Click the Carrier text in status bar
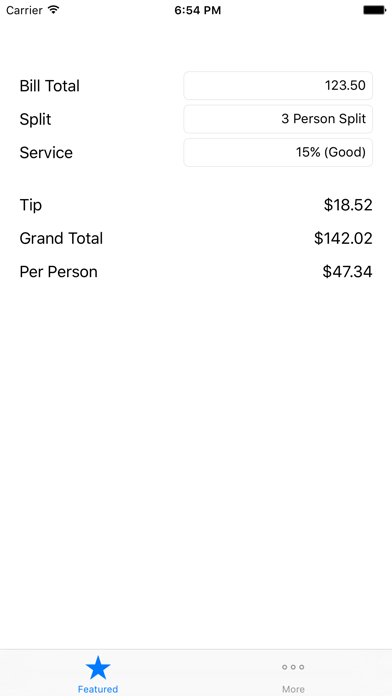The image size is (392, 696). [x=24, y=10]
